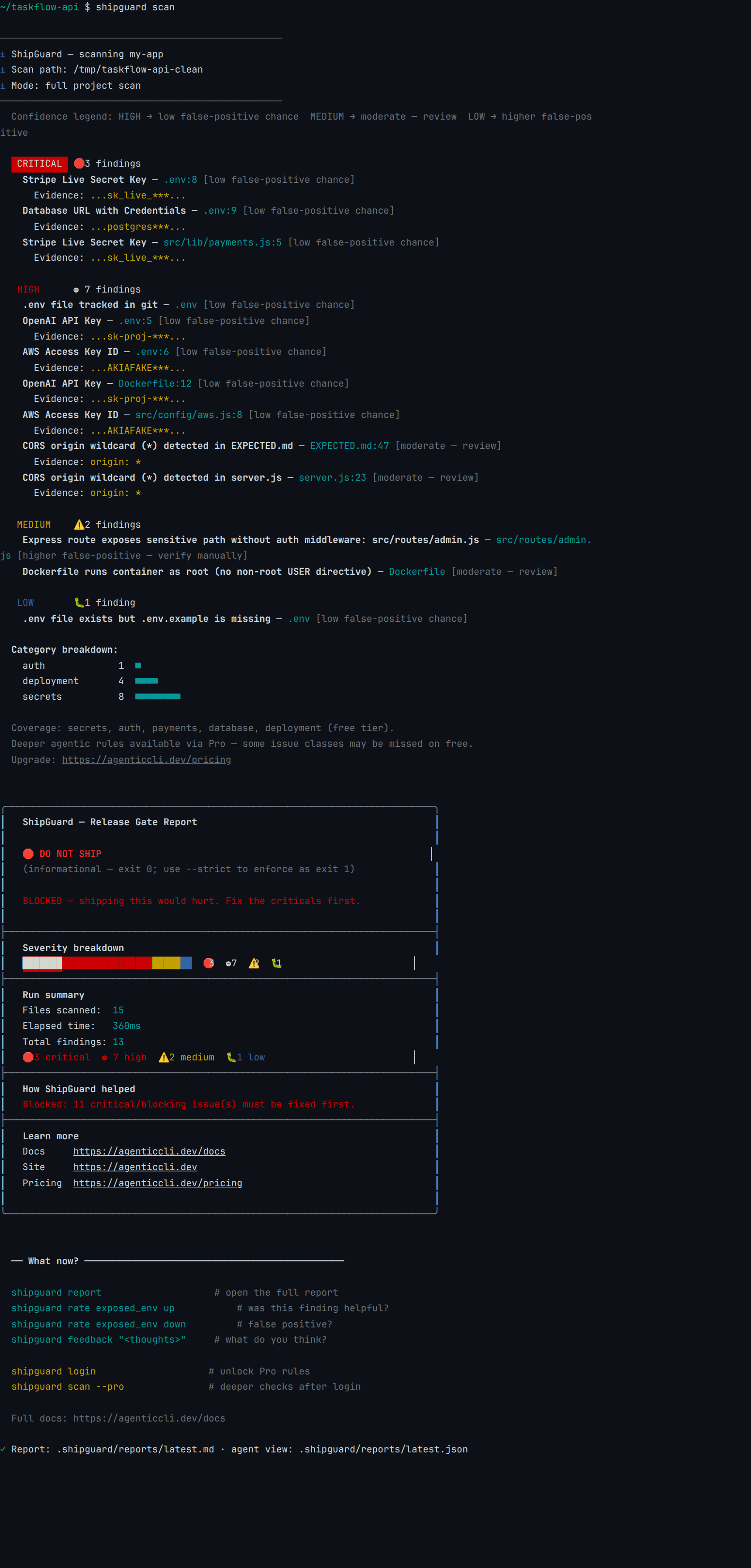This screenshot has width=751, height=1568.
Task: Click file reference 'EXPECTED.md:47'
Action: [x=349, y=446]
